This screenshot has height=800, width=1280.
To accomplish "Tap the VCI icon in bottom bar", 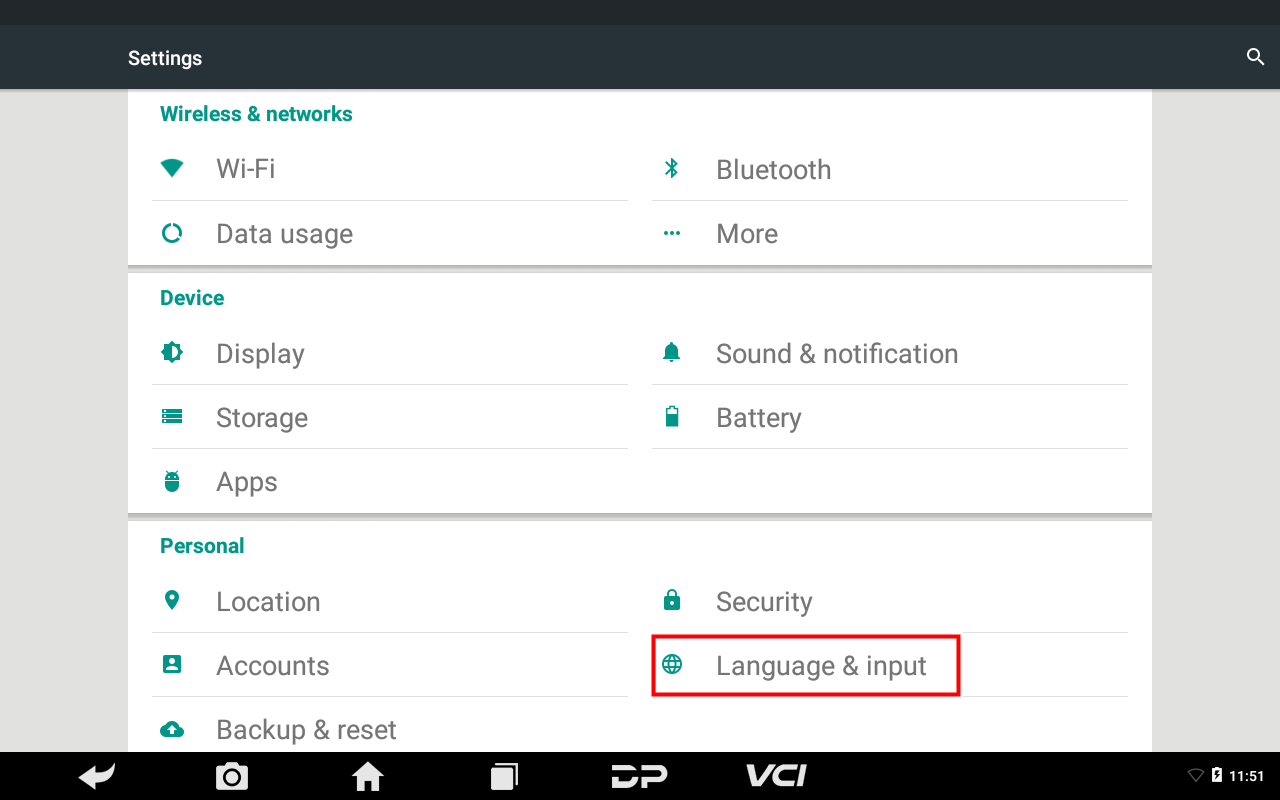I will [776, 776].
